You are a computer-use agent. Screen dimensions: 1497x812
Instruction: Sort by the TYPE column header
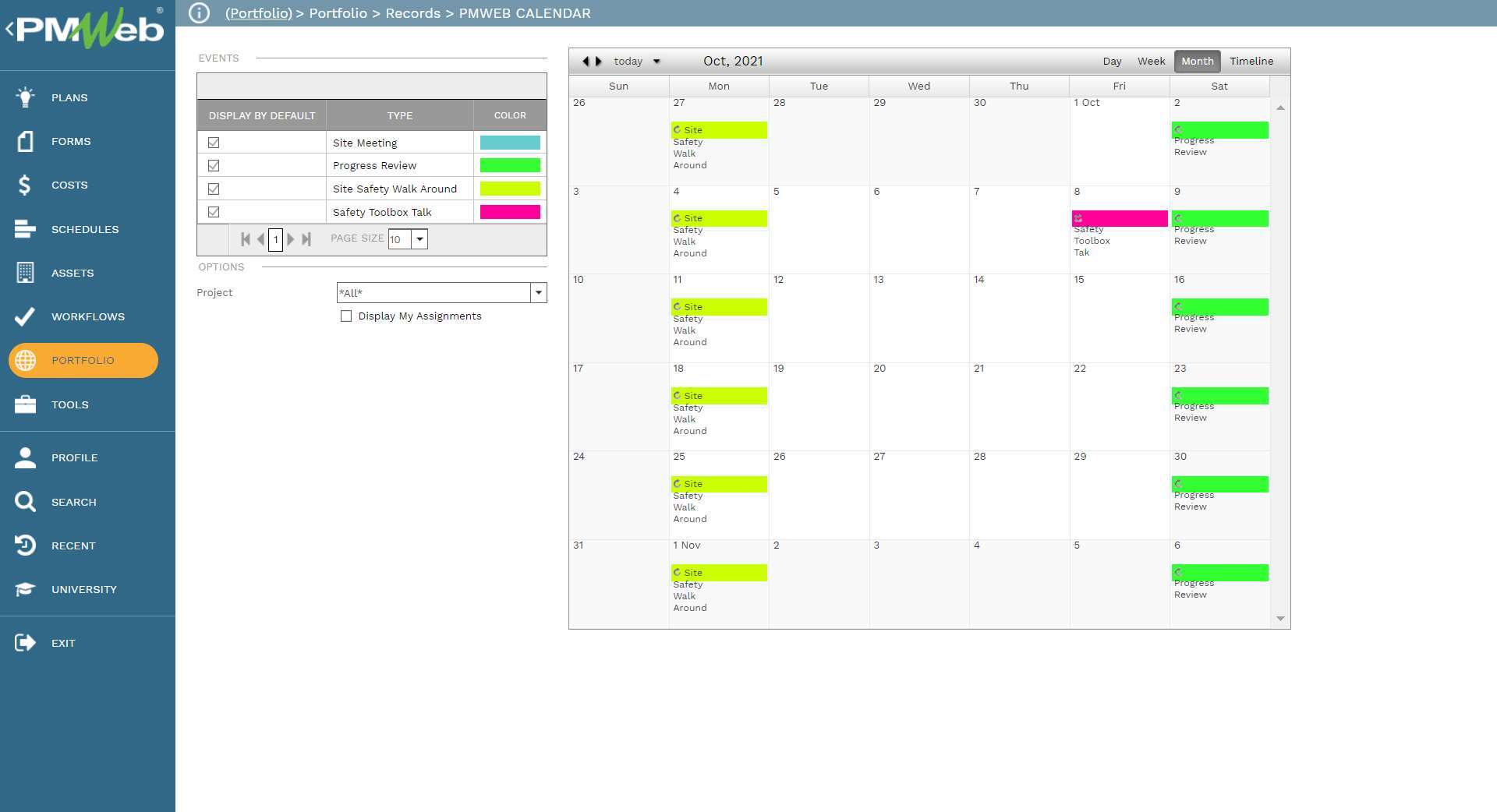click(400, 115)
